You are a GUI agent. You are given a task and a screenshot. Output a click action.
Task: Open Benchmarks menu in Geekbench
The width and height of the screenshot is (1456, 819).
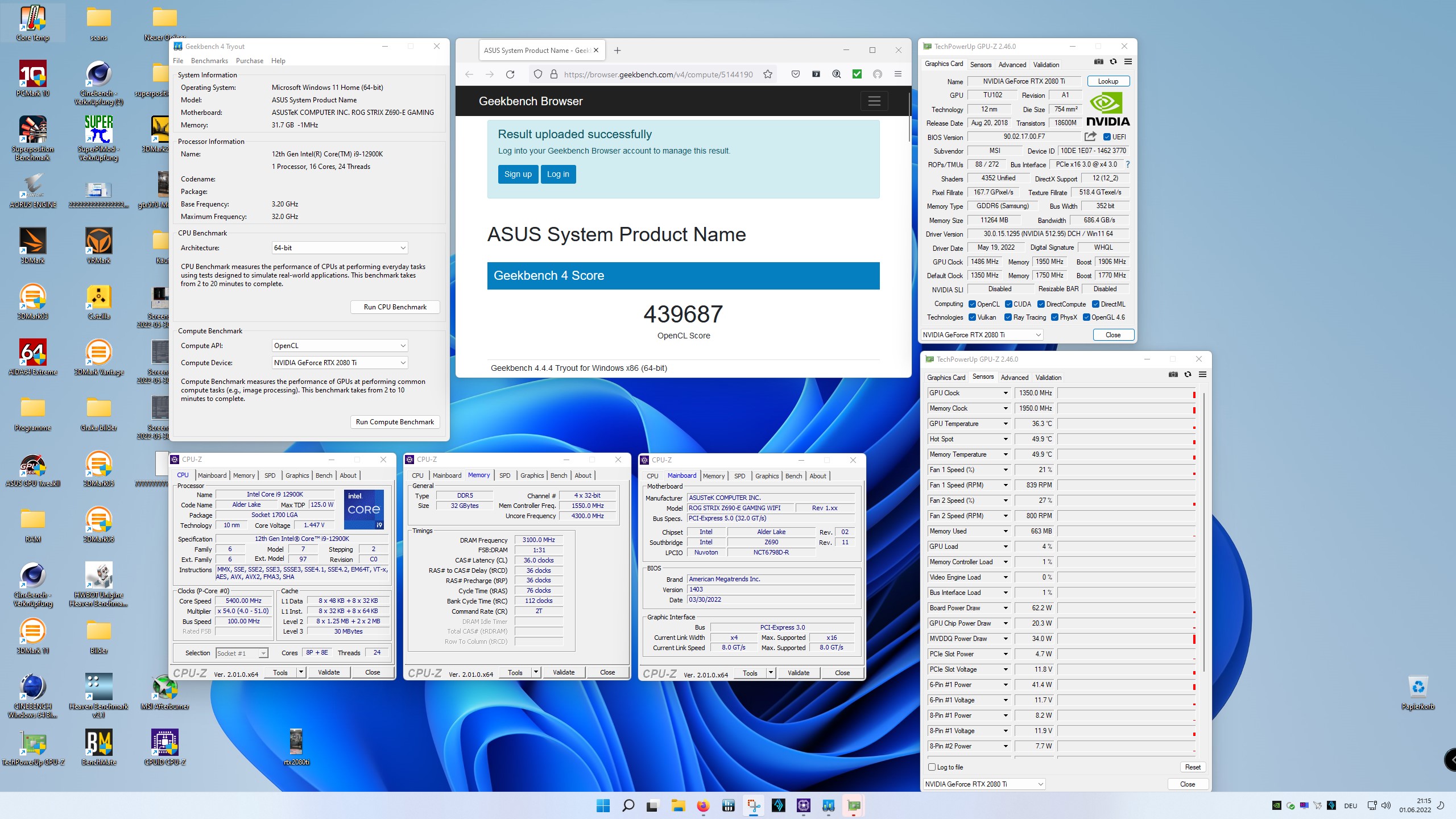(x=209, y=61)
